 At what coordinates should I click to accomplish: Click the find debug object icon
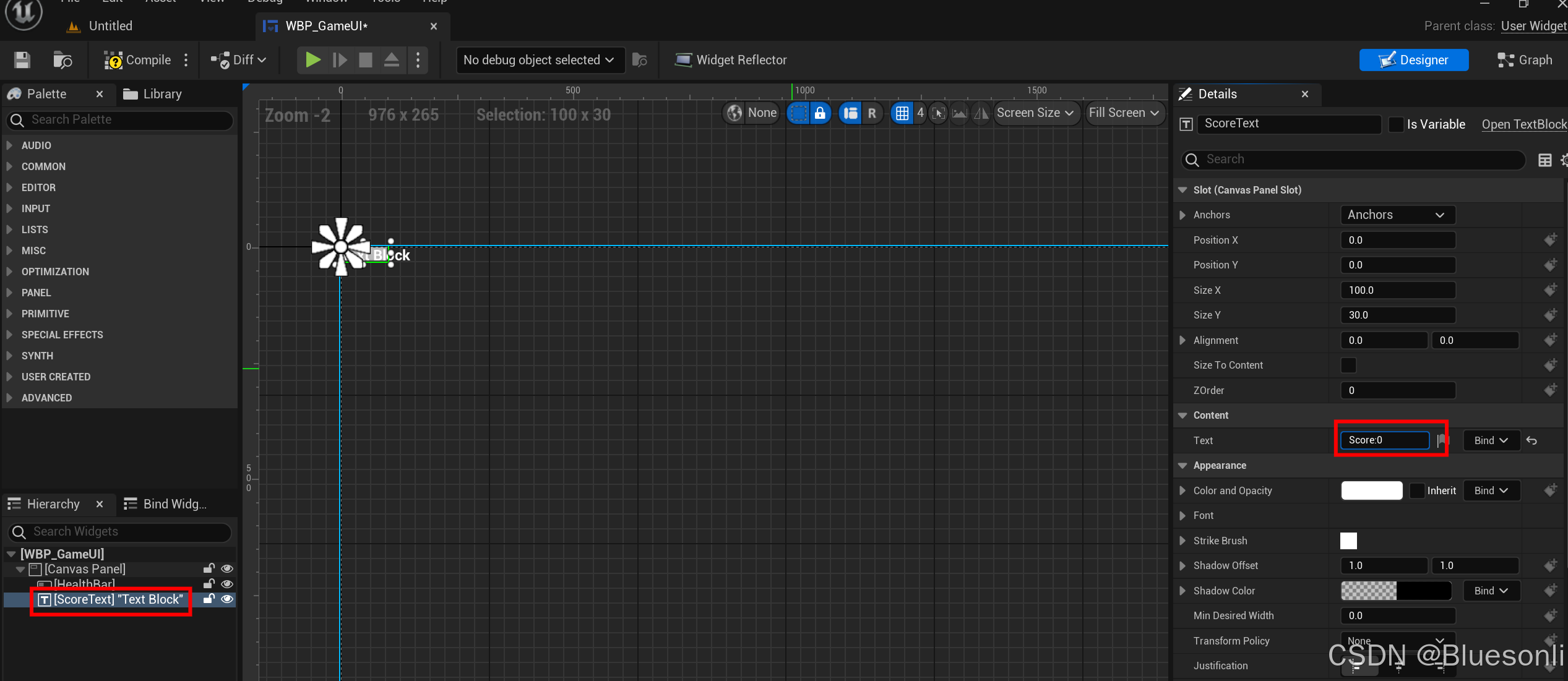(640, 60)
